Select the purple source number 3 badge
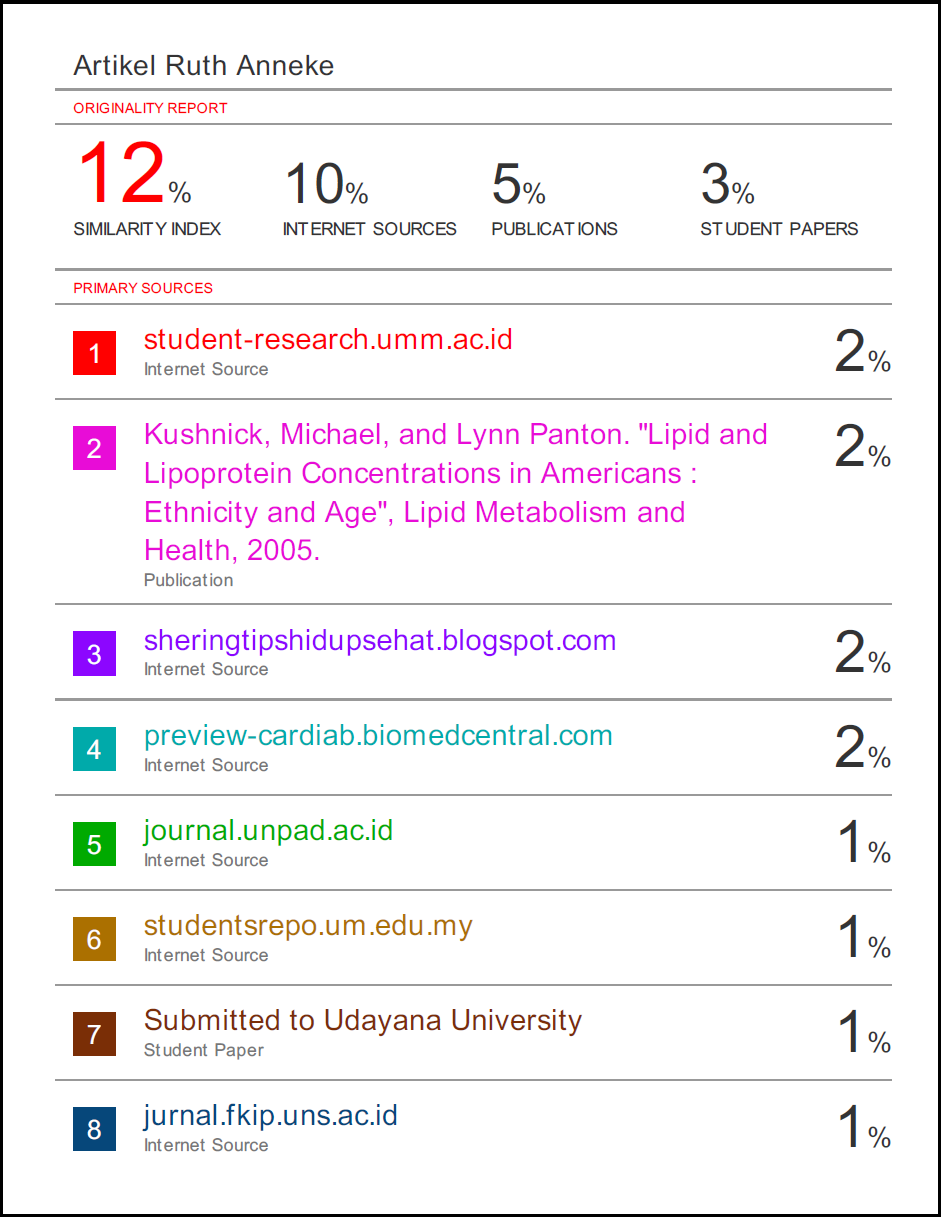The width and height of the screenshot is (941, 1217). 94,654
